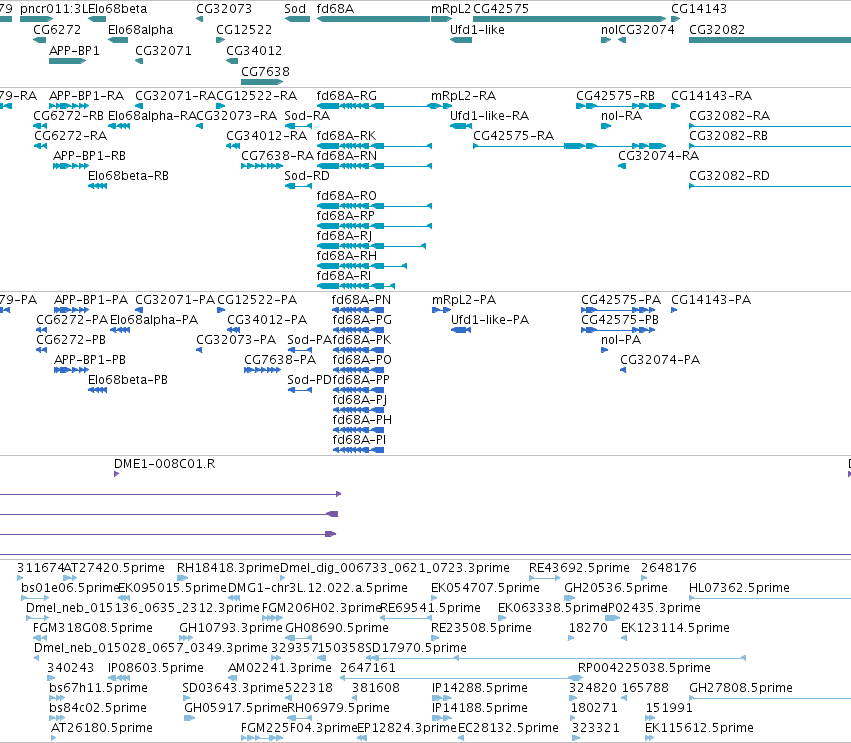This screenshot has height=743, width=851.
Task: Select the Elo68alpha gene label
Action: coord(141,30)
